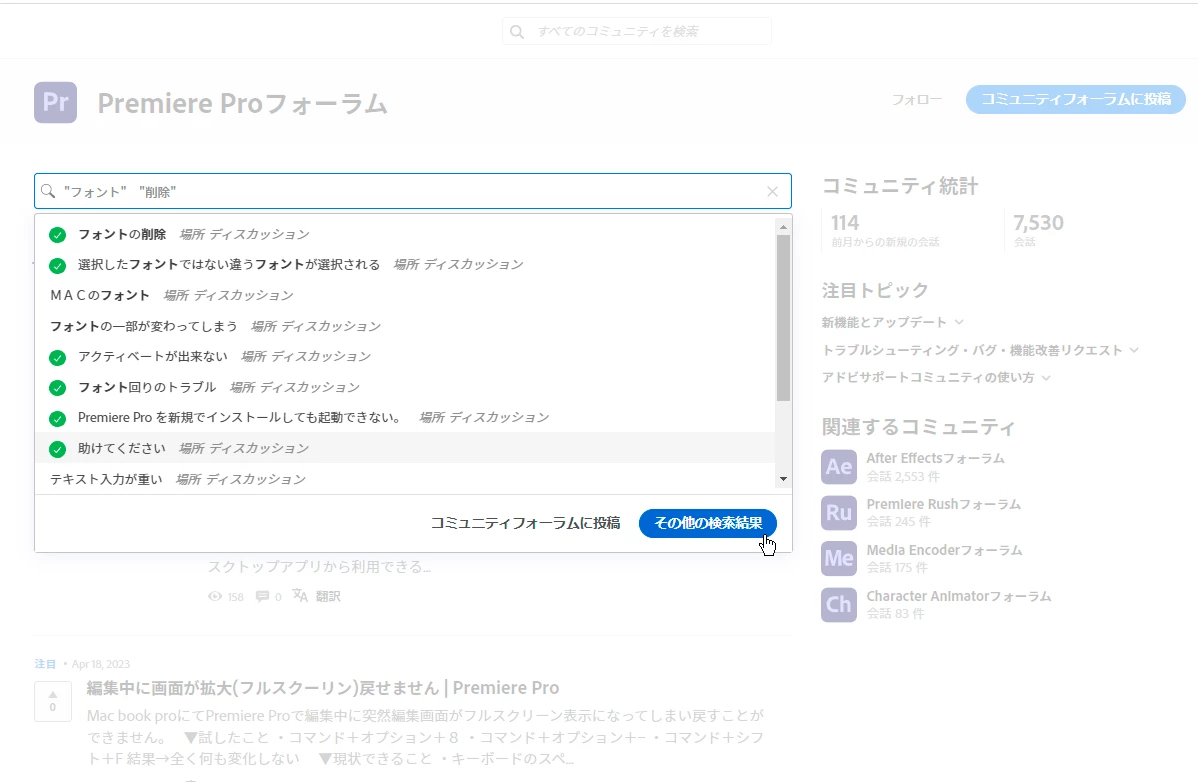Image resolution: width=1198 pixels, height=782 pixels.
Task: Upvote the 編集中に画面が拡大 post
Action: pyautogui.click(x=53, y=694)
